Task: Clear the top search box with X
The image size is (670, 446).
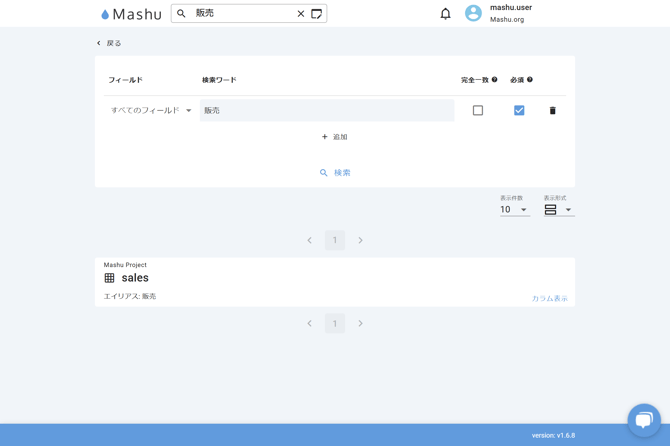Action: pos(300,14)
